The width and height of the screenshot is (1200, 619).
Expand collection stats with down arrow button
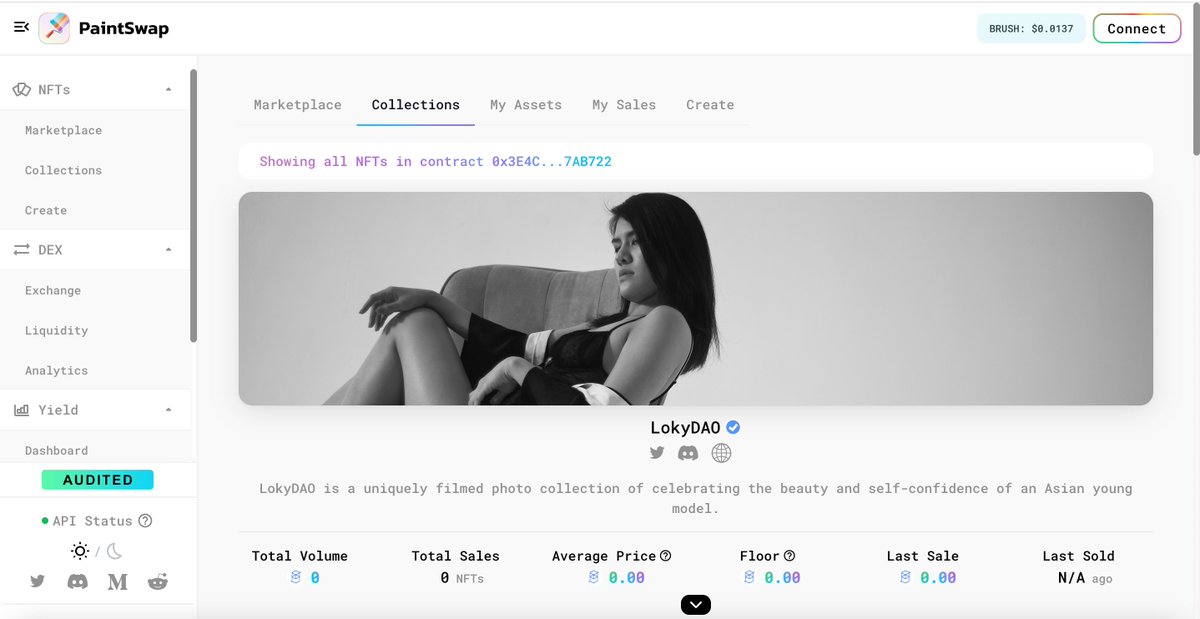point(695,604)
